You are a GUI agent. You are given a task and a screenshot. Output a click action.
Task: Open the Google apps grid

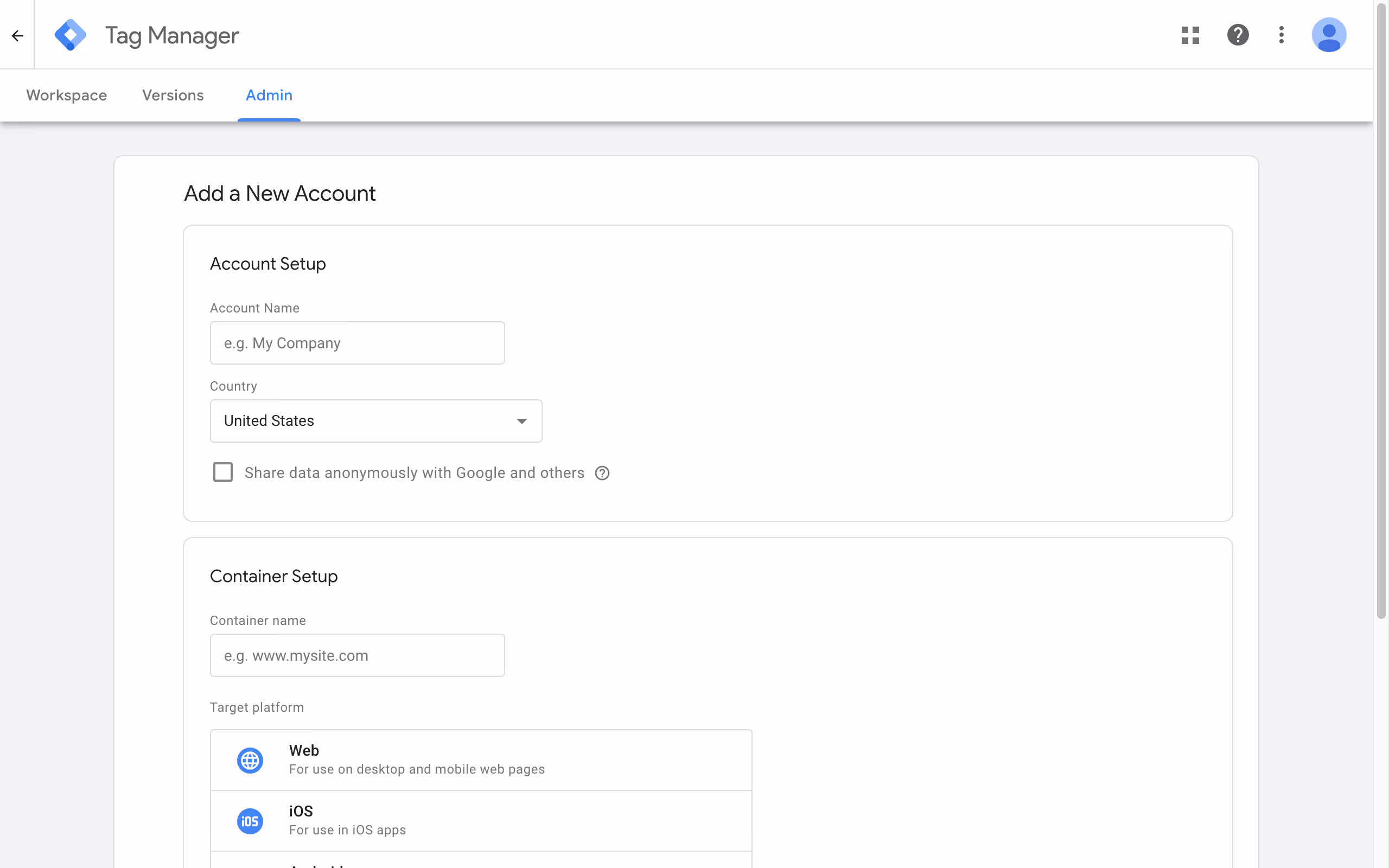(x=1190, y=35)
